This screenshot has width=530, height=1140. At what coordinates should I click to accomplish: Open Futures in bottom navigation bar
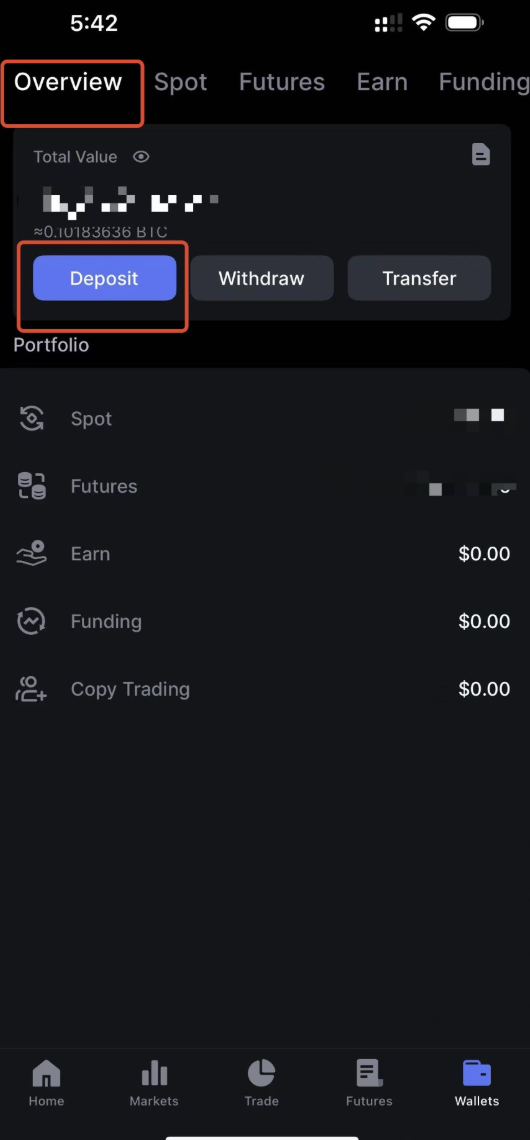click(x=369, y=1083)
